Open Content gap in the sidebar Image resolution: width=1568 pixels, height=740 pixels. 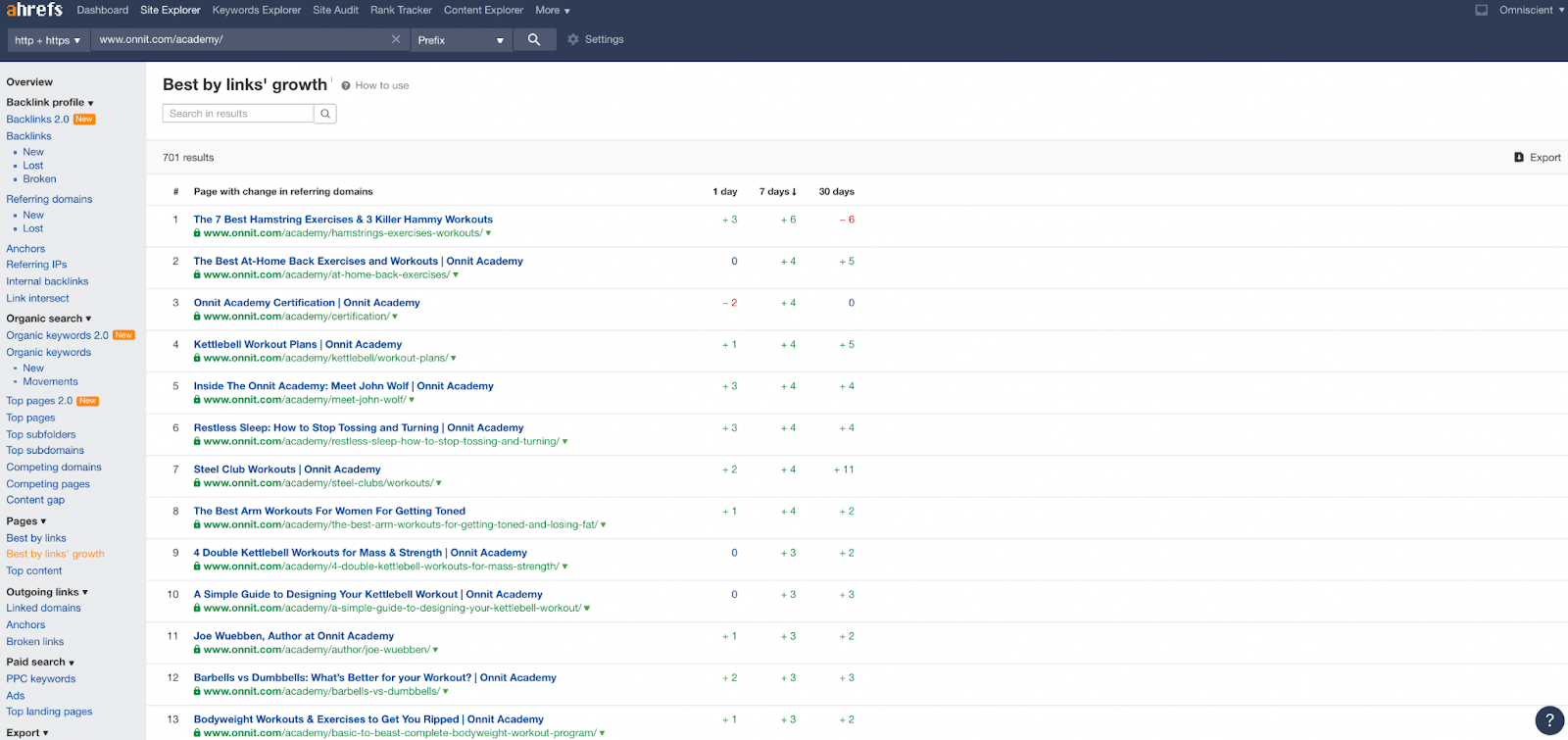click(35, 500)
